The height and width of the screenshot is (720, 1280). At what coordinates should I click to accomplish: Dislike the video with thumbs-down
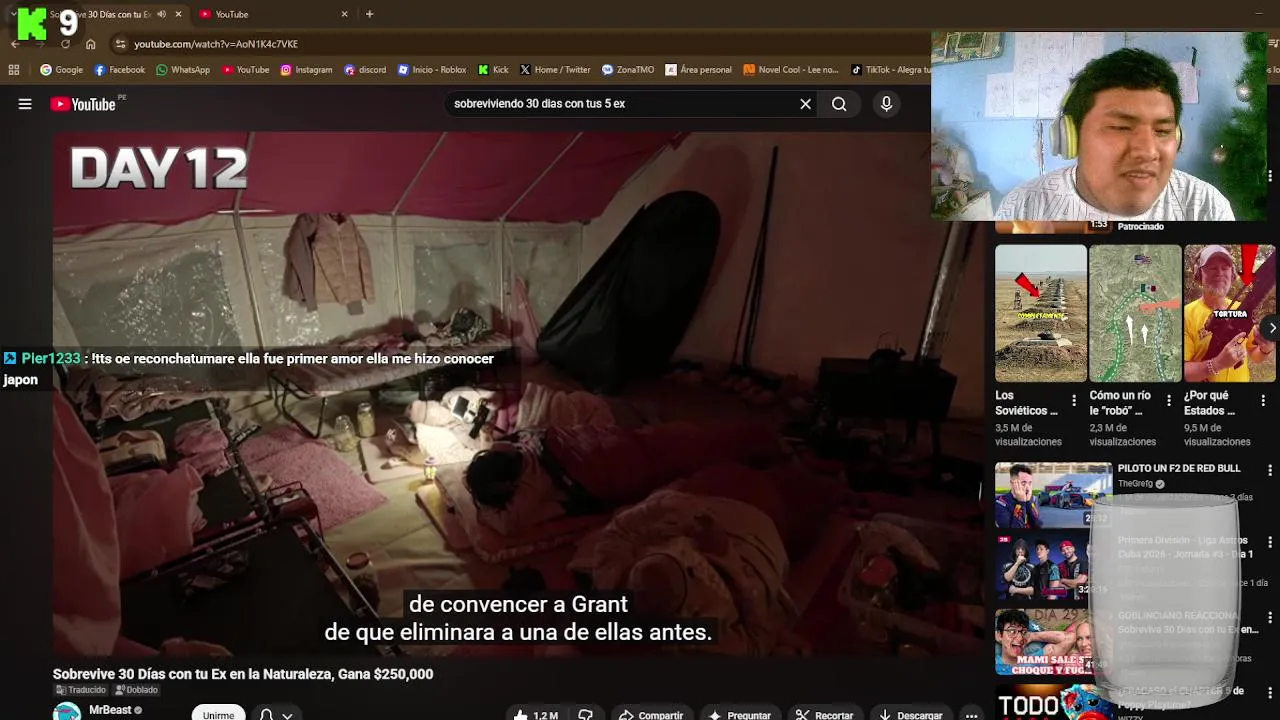(x=586, y=715)
